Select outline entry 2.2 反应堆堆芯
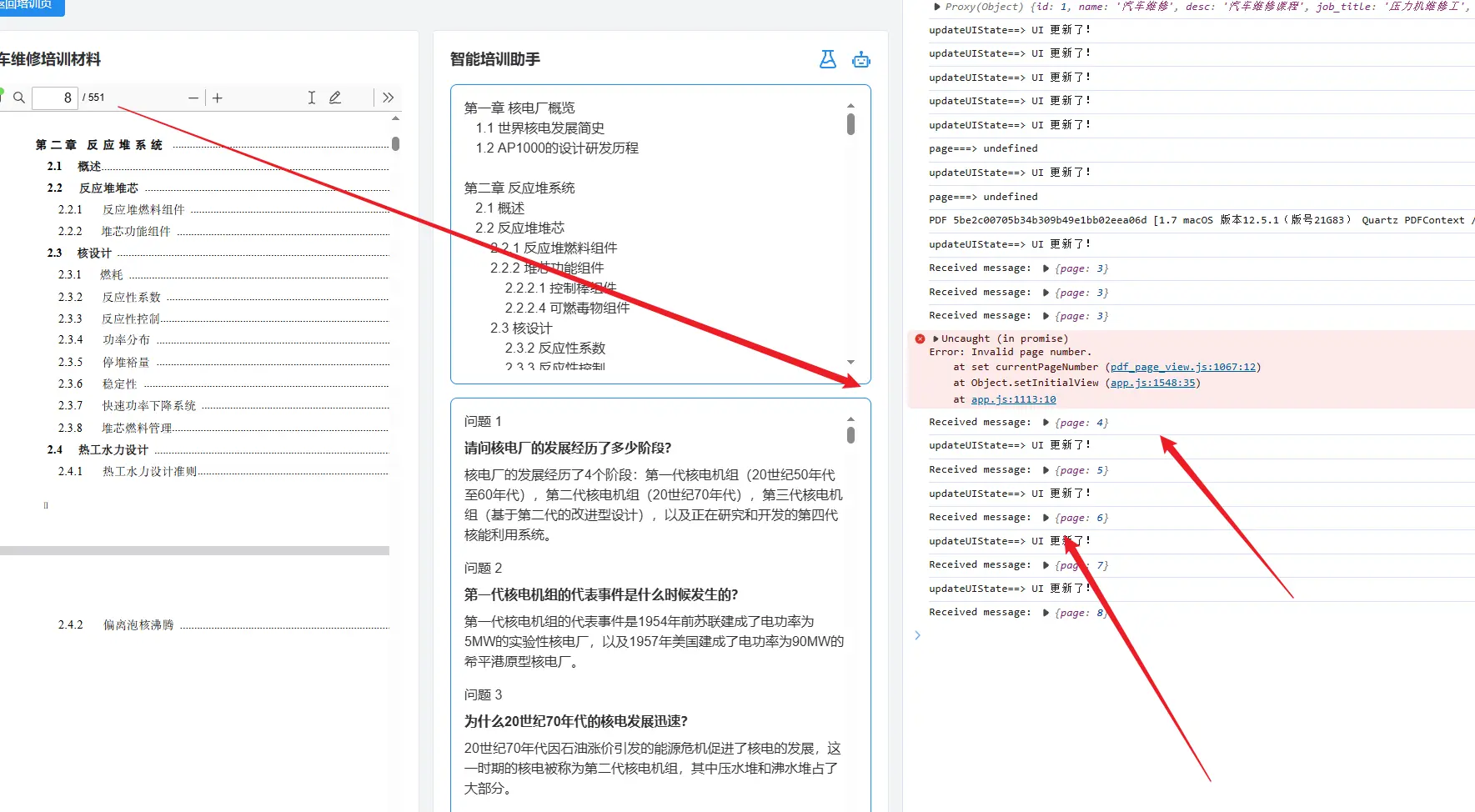 pyautogui.click(x=519, y=228)
